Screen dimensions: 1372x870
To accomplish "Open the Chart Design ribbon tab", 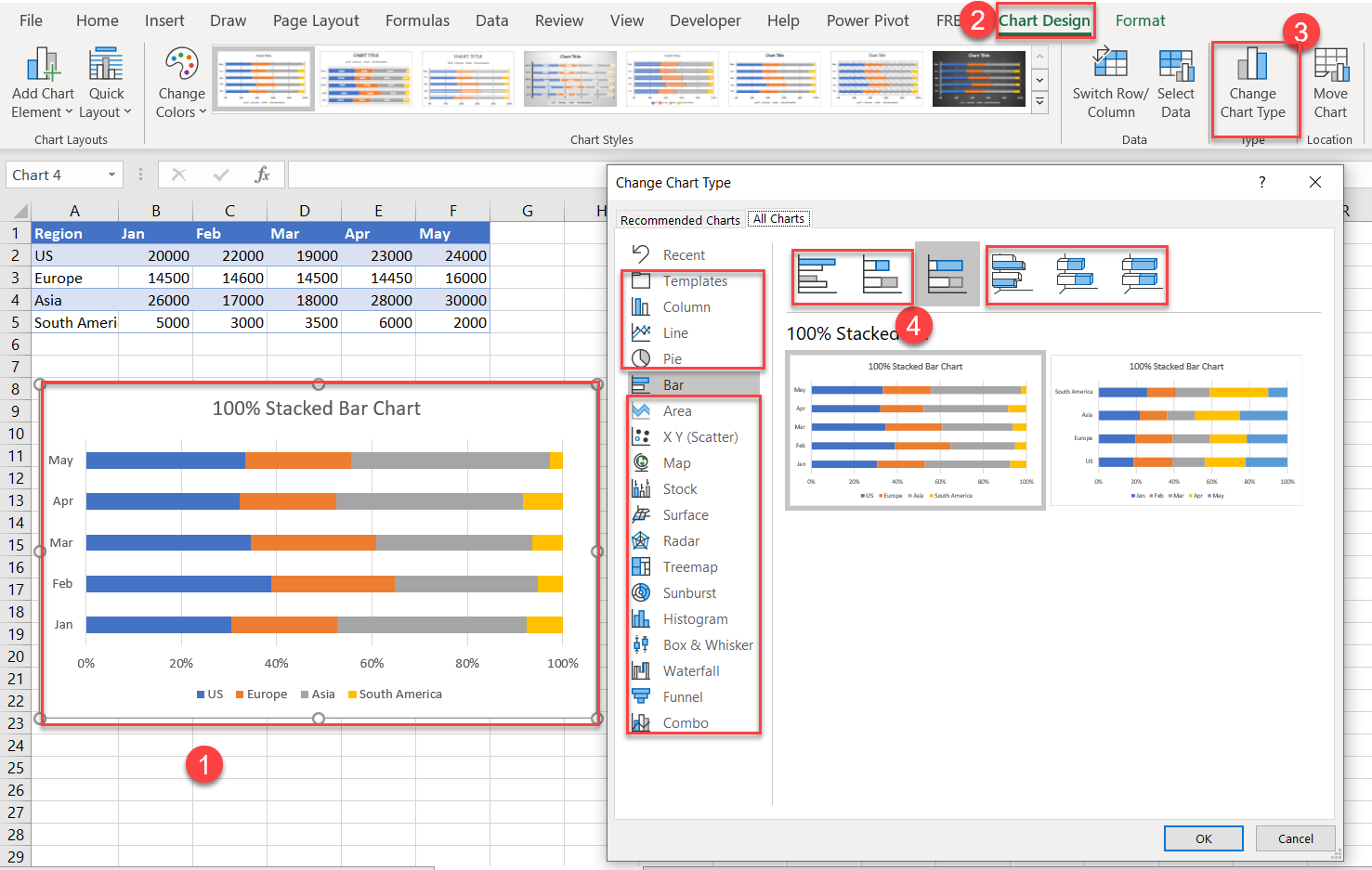I will (x=1044, y=20).
